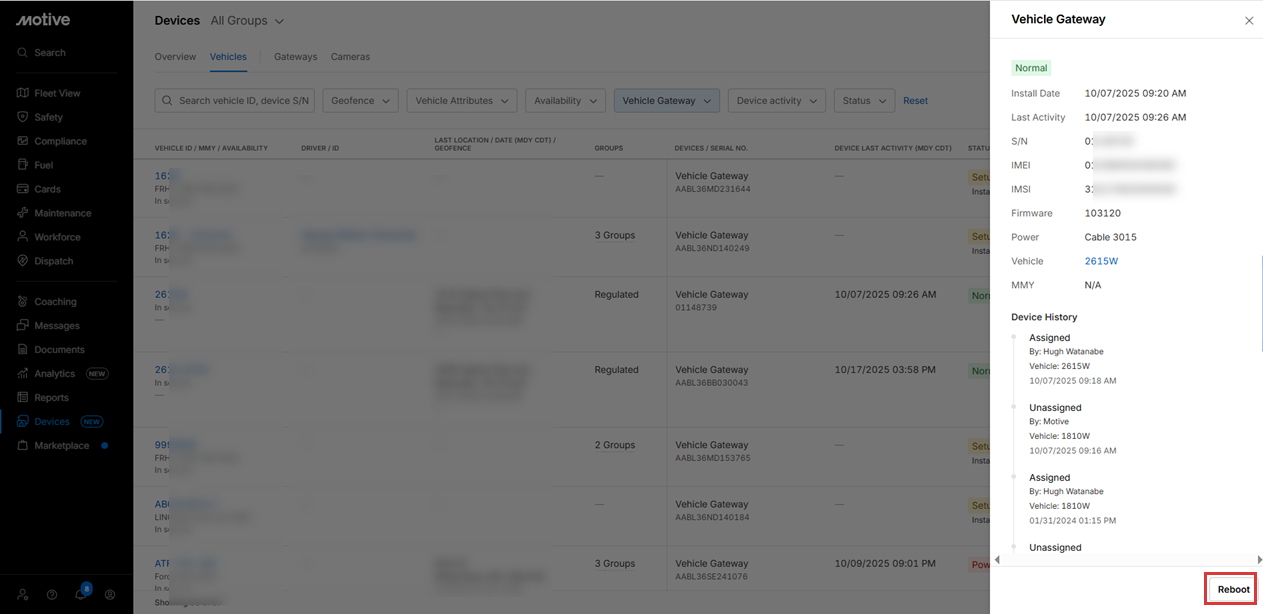1263x614 pixels.
Task: Click the Fleet View map icon
Action: pos(22,93)
